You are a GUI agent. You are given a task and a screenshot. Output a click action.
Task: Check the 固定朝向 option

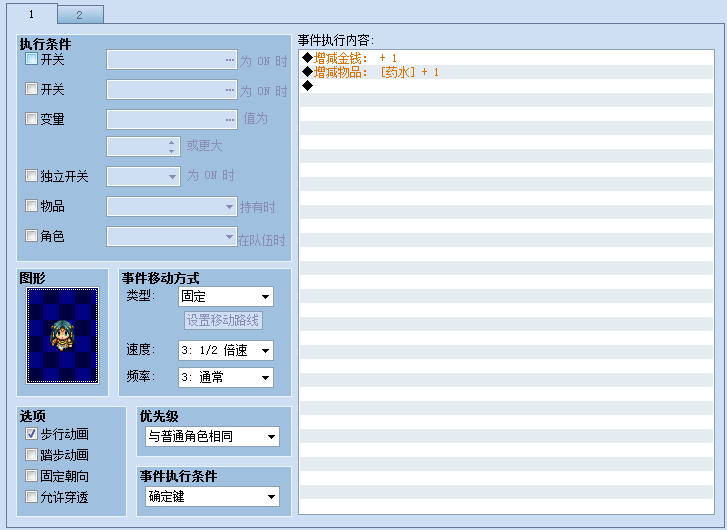pos(31,476)
